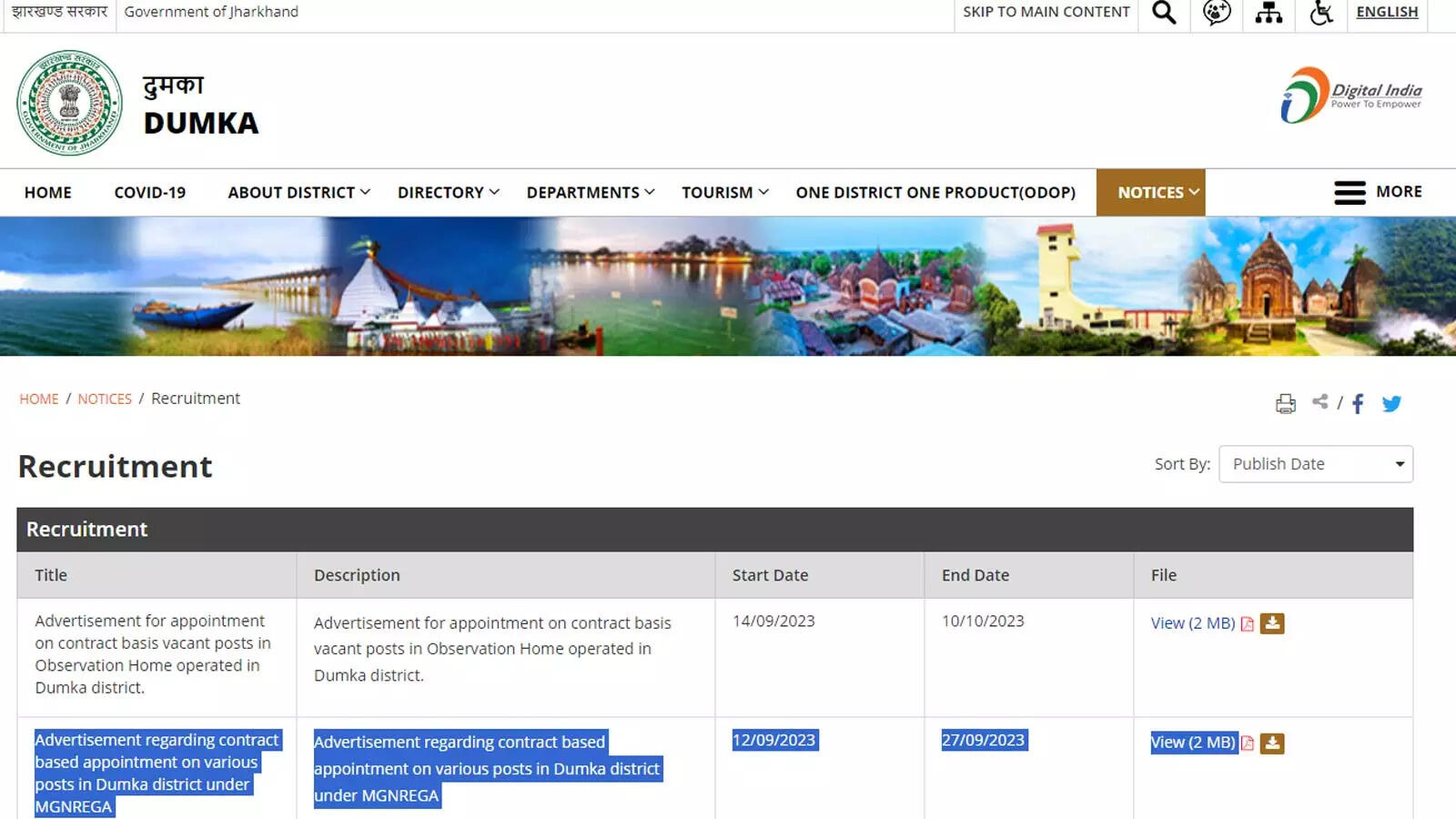This screenshot has height=819, width=1456.
Task: Open the COVID-19 menu item
Action: [x=150, y=193]
